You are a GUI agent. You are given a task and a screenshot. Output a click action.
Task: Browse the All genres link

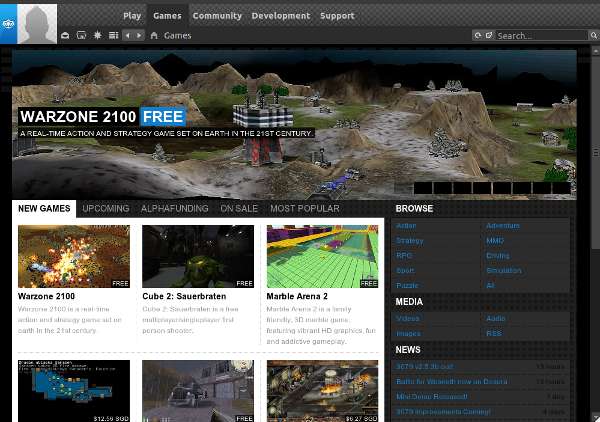point(490,285)
